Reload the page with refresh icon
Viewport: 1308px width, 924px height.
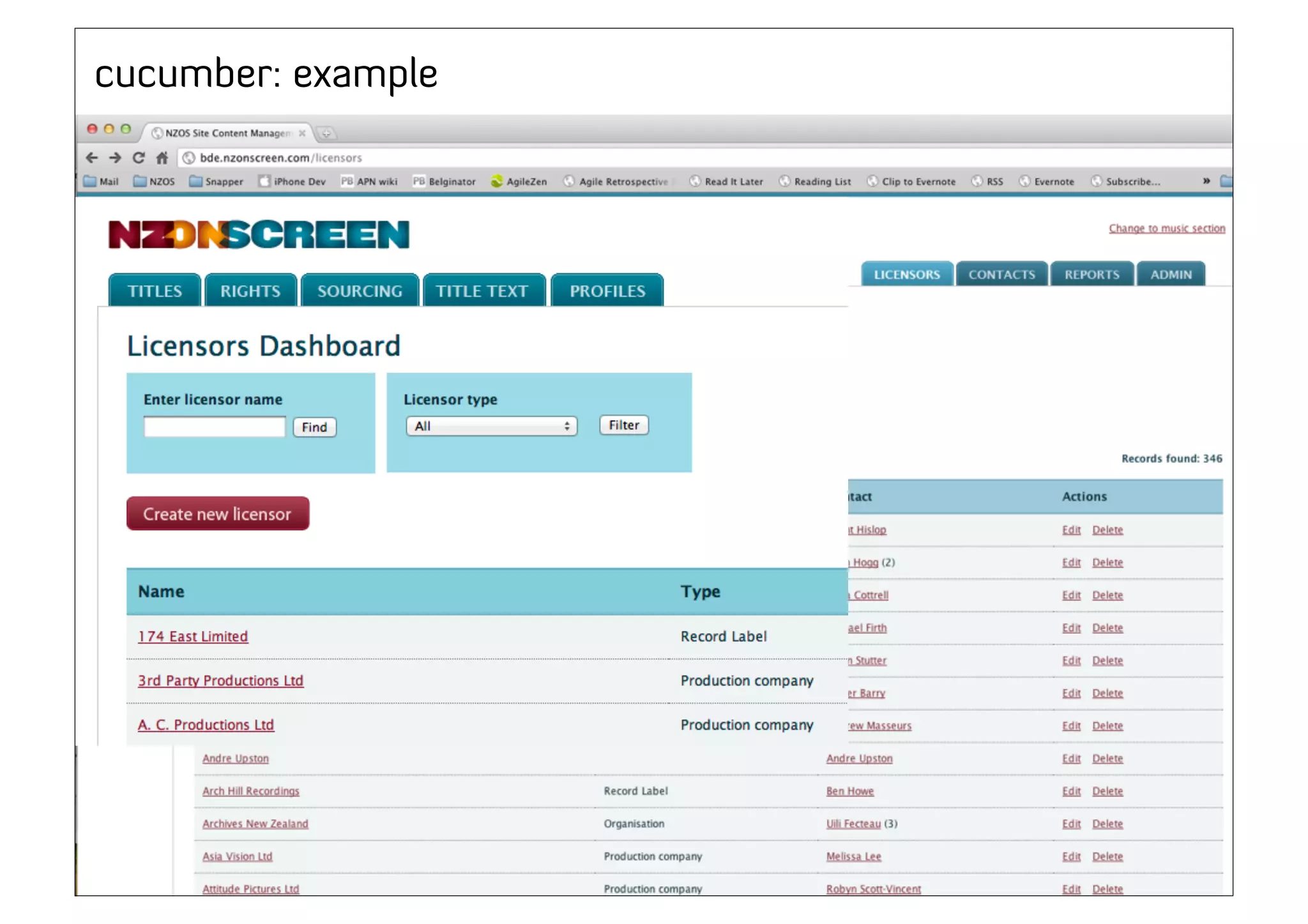139,158
